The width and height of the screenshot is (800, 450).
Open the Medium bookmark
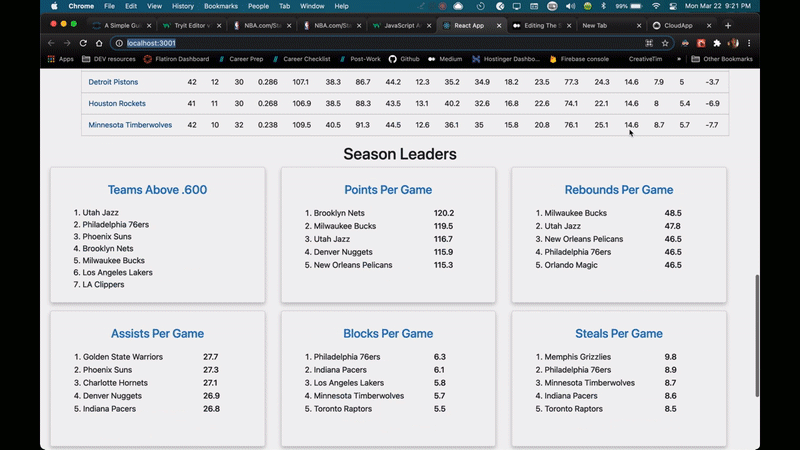click(445, 59)
